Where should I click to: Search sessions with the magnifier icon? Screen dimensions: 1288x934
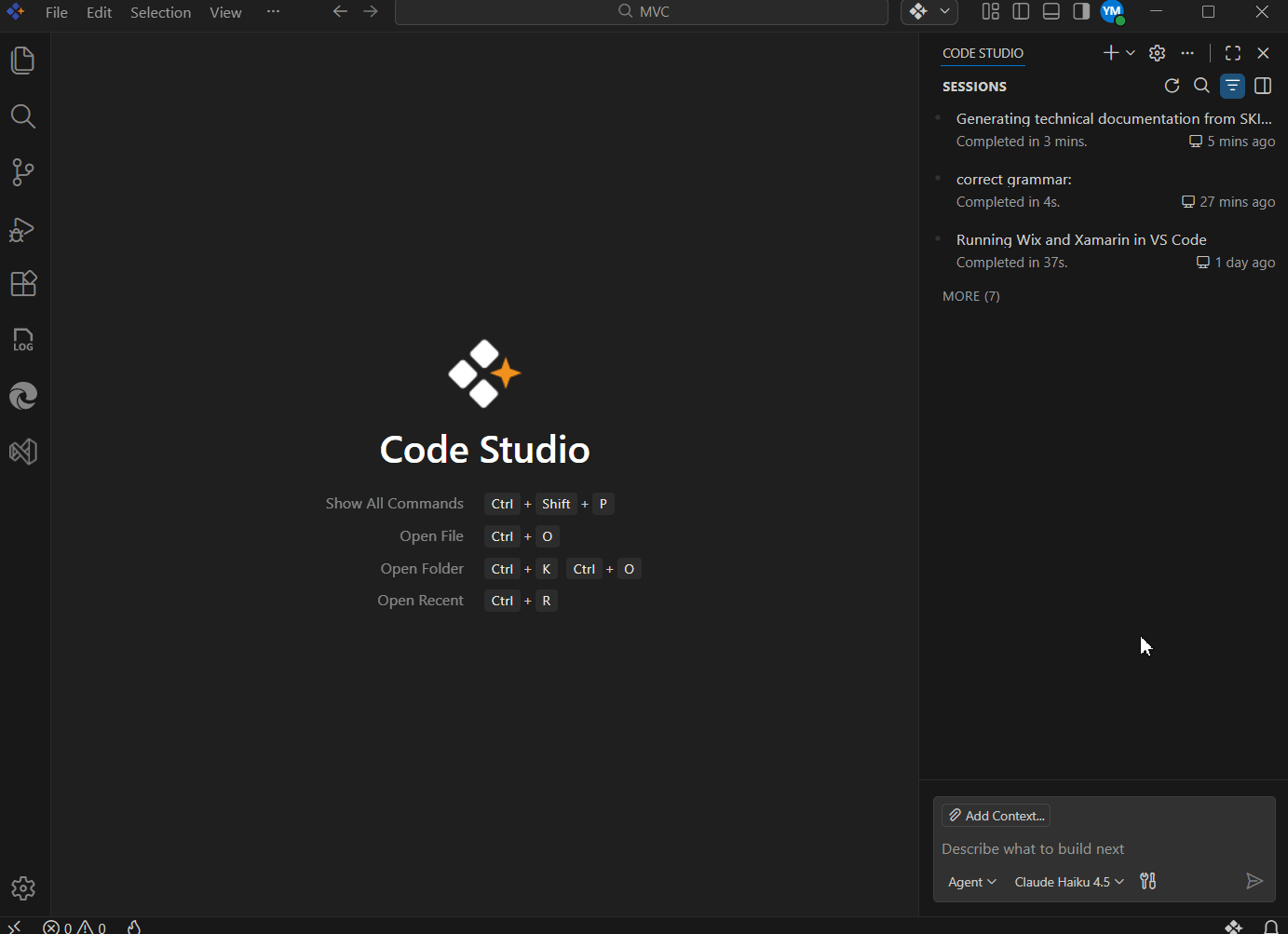point(1201,86)
